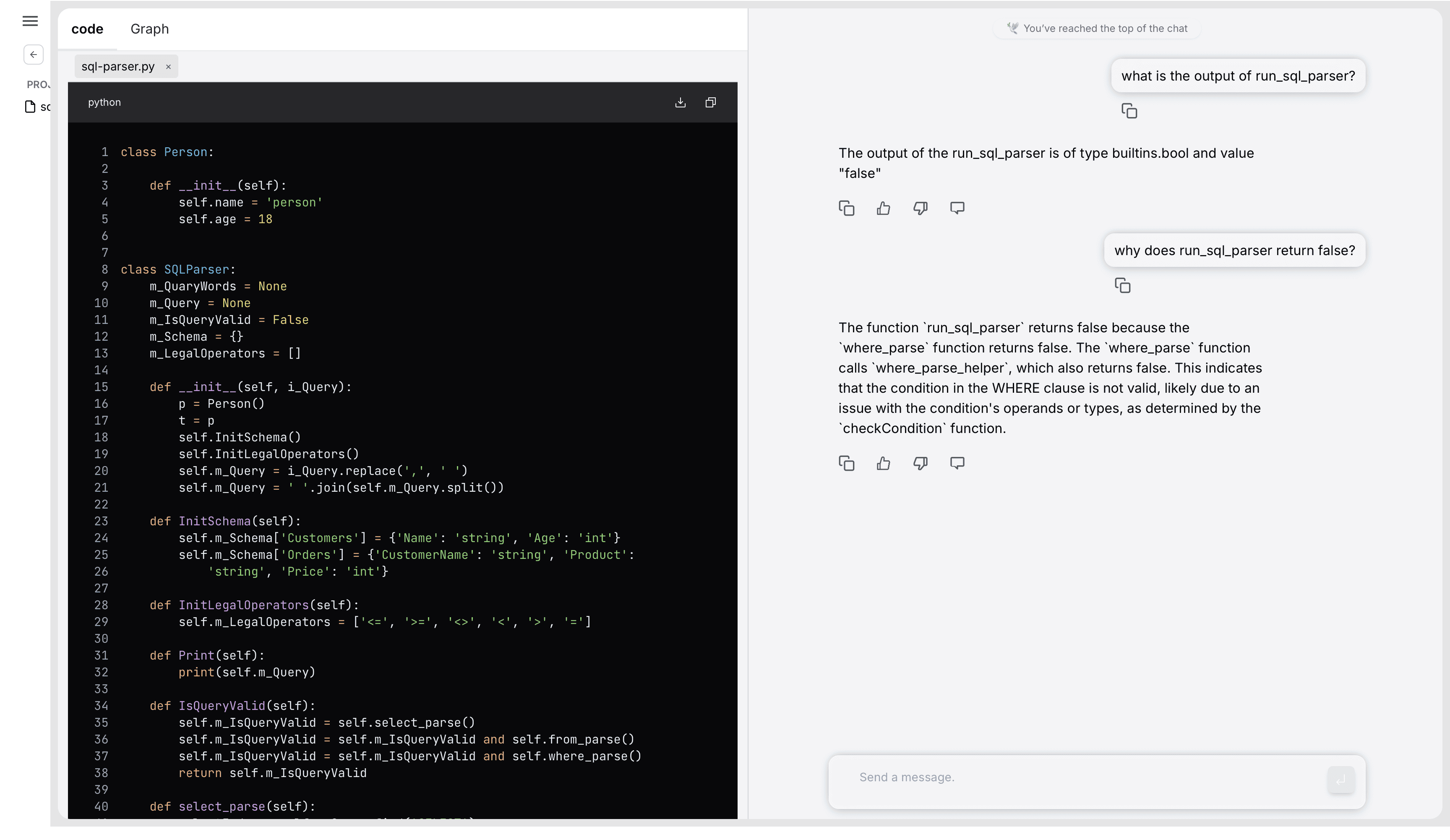
Task: Close the sql-parser.py file tab
Action: tap(168, 67)
